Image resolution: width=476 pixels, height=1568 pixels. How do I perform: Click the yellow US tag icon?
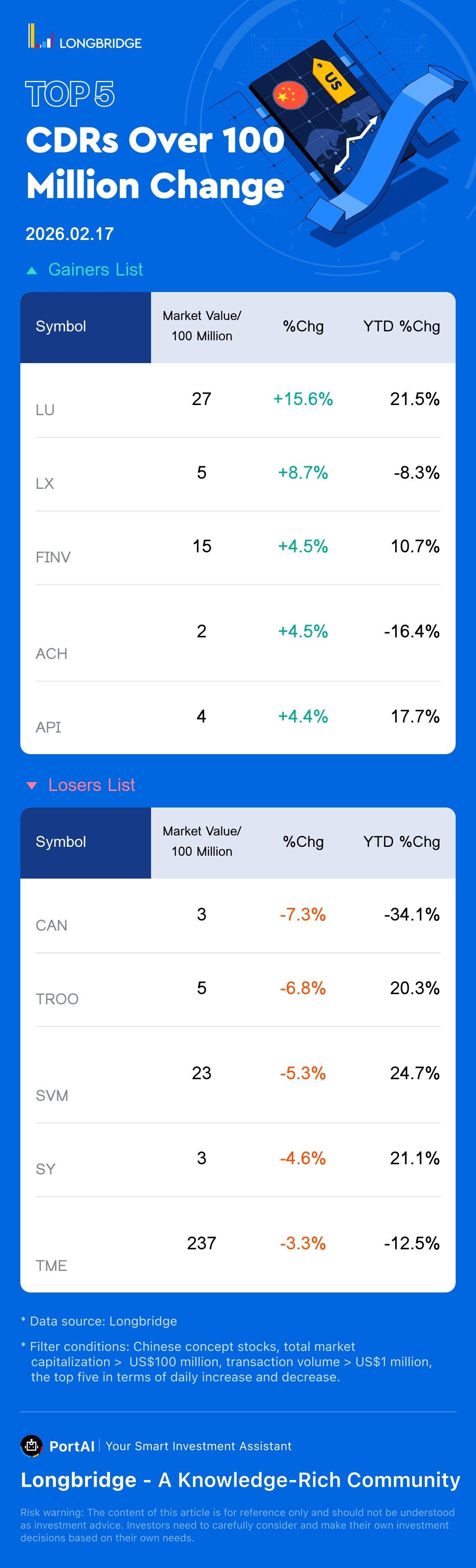tap(332, 78)
